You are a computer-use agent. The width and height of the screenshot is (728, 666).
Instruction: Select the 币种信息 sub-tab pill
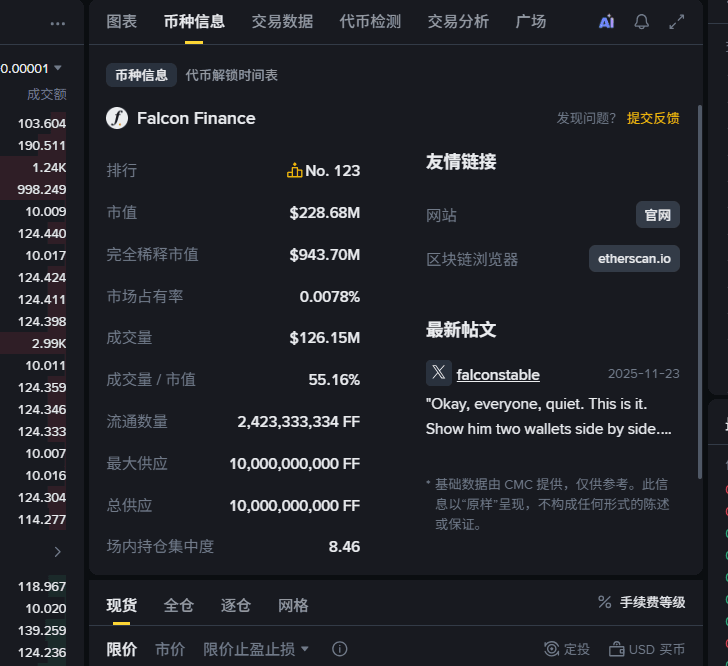pos(141,75)
